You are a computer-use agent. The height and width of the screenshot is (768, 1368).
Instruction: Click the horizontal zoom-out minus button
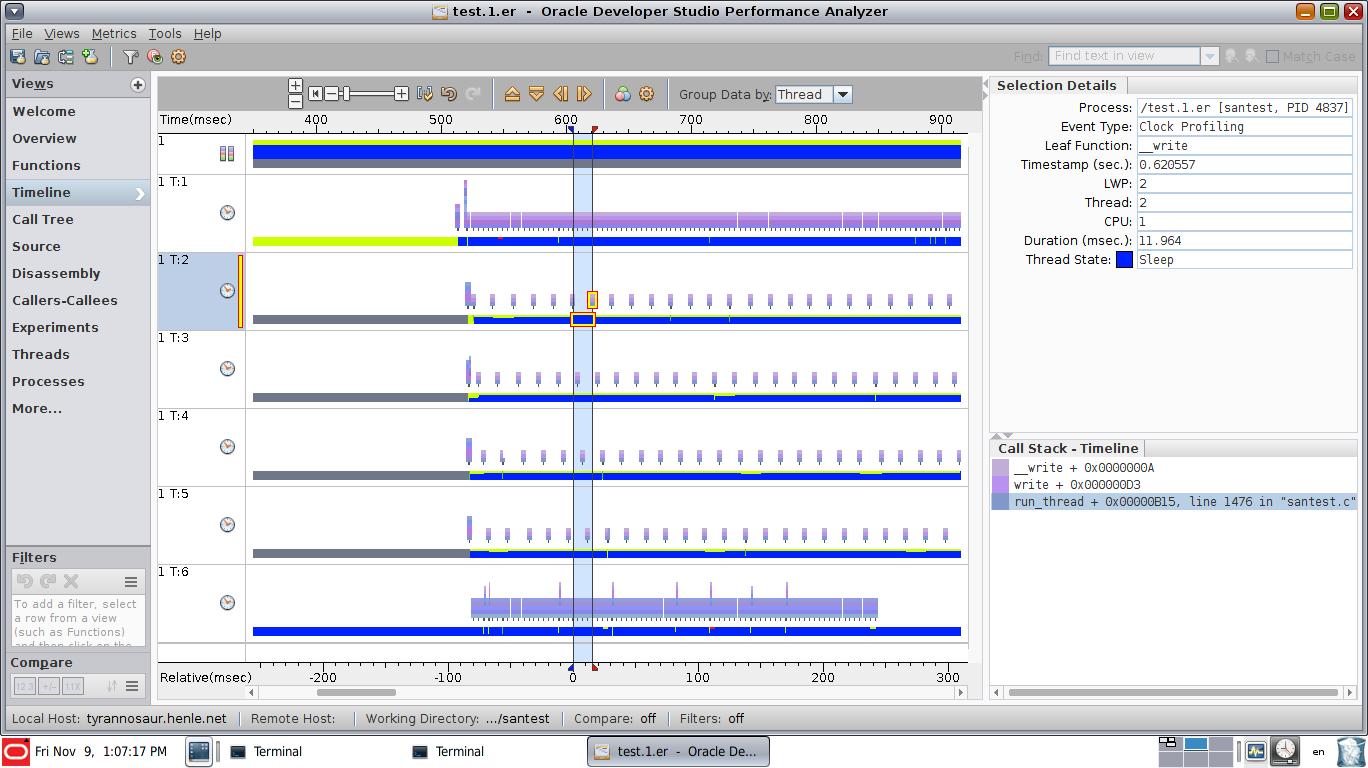(x=331, y=94)
